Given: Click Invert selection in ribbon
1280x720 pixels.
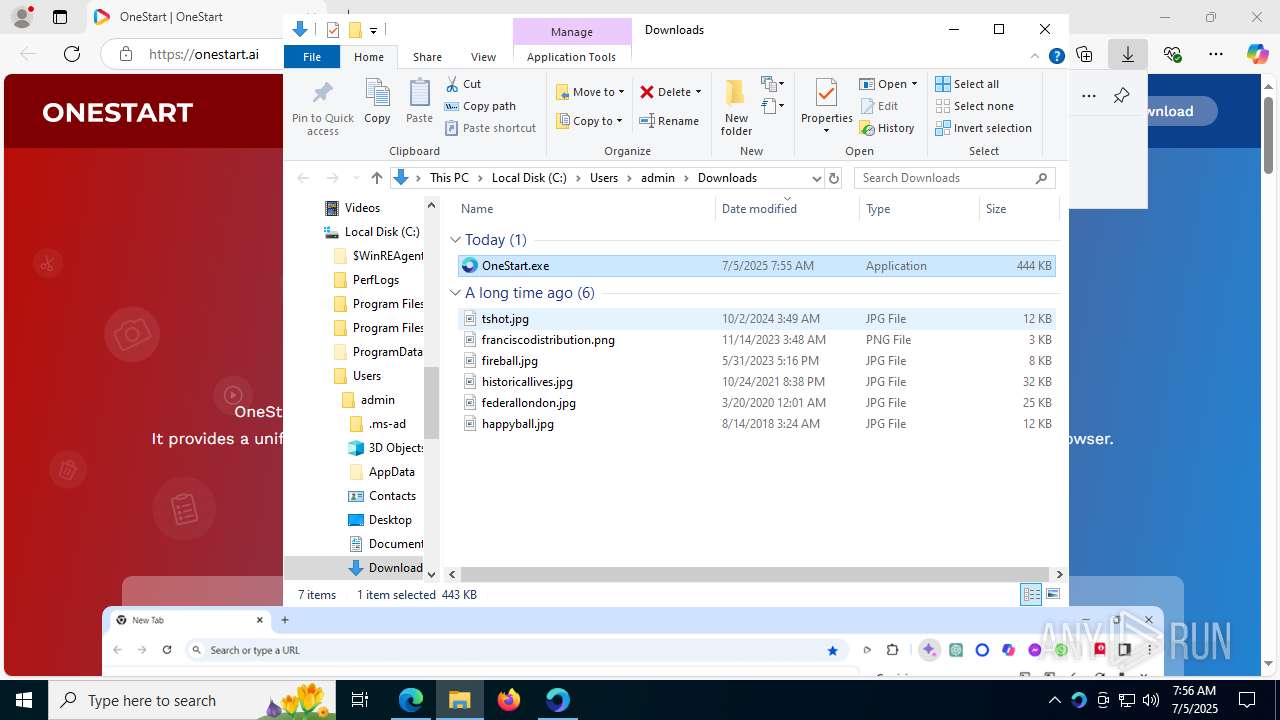Looking at the screenshot, I should [983, 128].
